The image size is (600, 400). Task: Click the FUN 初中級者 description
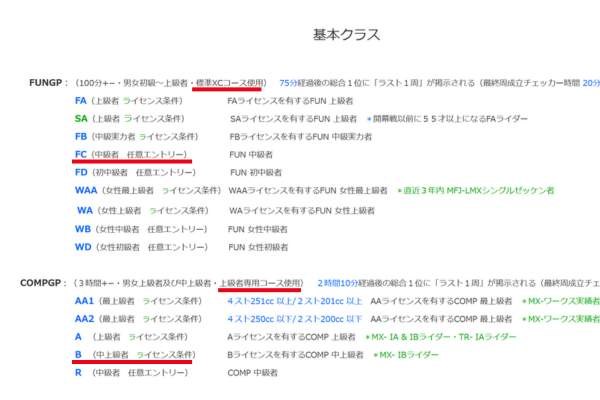tap(256, 173)
